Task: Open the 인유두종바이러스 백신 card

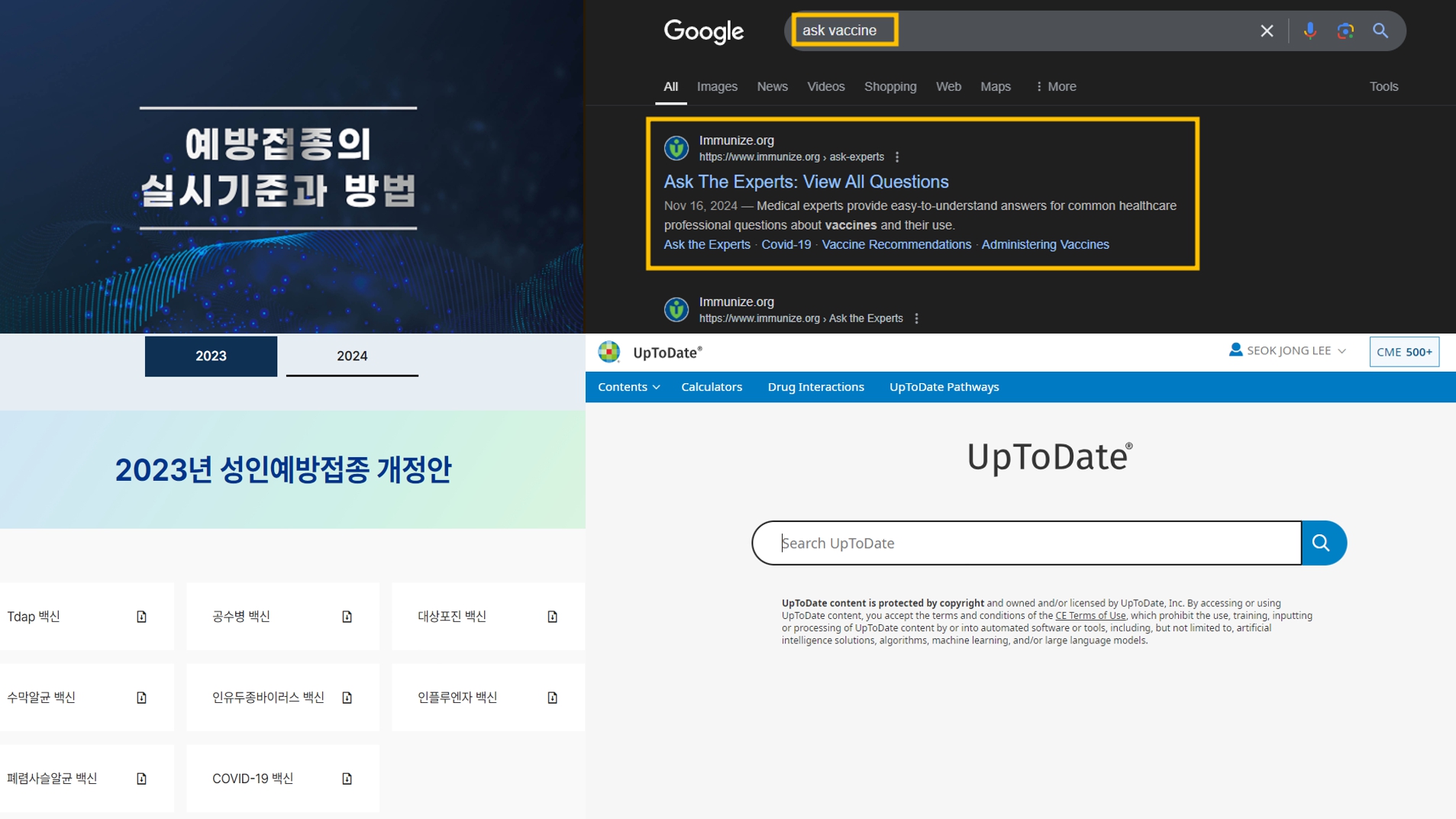Action: [x=282, y=698]
